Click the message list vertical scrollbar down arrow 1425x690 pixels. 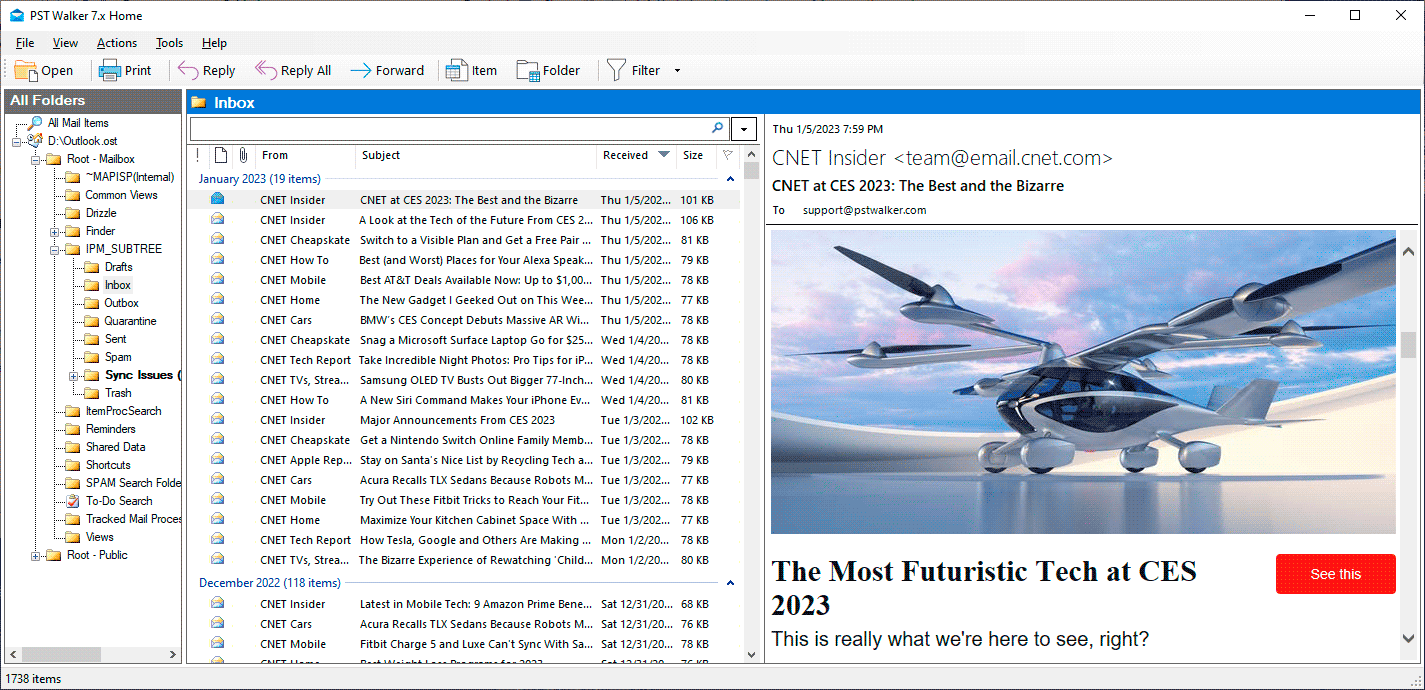click(x=751, y=654)
